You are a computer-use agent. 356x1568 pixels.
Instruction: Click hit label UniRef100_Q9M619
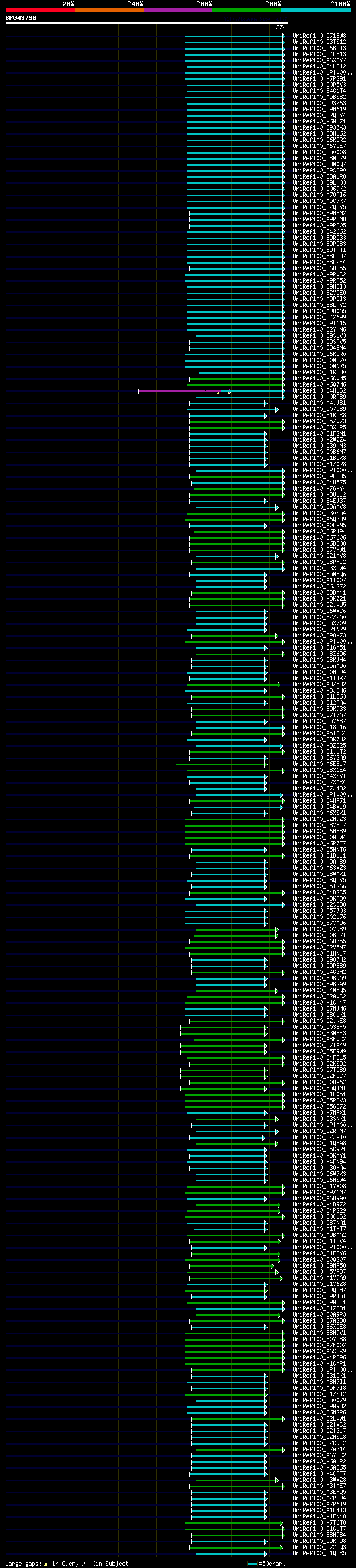click(x=319, y=110)
